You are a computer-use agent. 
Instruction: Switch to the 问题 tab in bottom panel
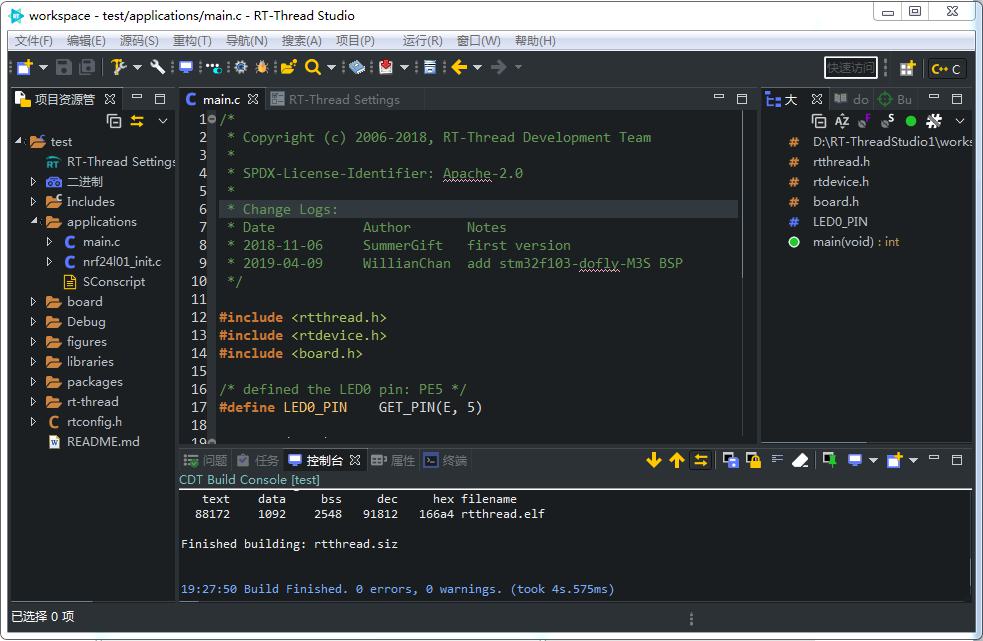click(x=206, y=460)
